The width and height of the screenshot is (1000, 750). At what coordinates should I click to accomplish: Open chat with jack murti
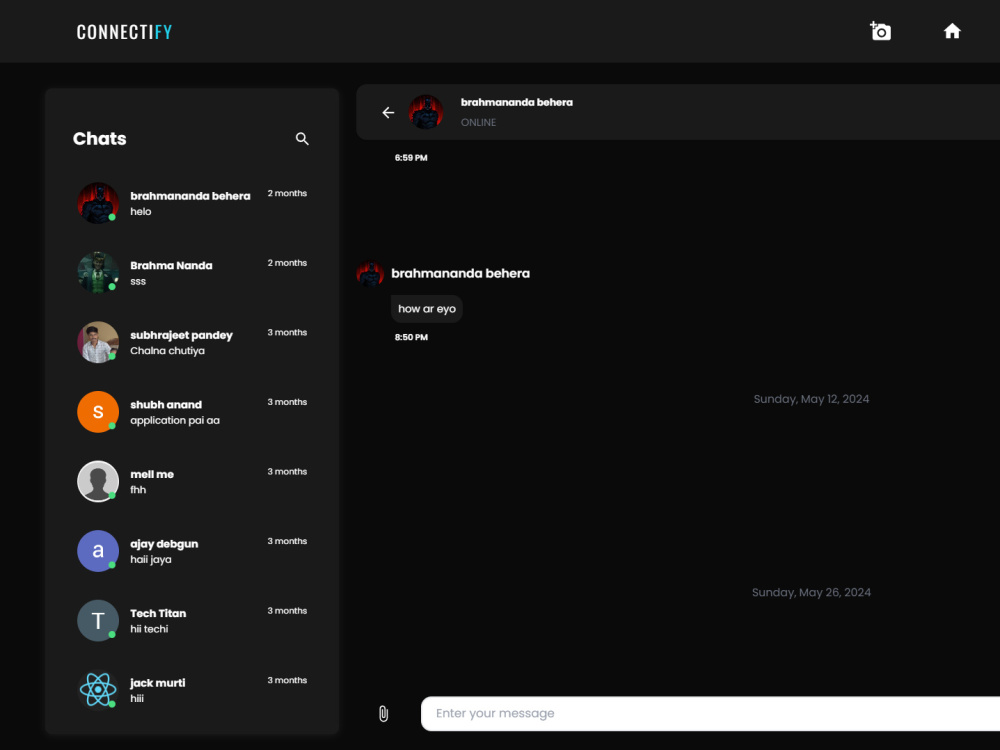click(x=192, y=689)
